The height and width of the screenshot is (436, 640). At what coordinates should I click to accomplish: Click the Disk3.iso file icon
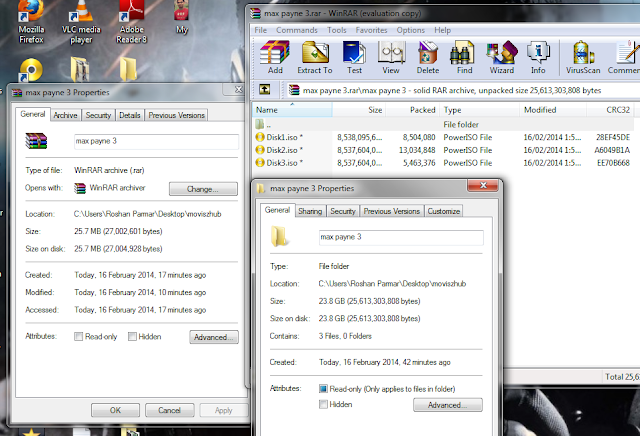[260, 162]
